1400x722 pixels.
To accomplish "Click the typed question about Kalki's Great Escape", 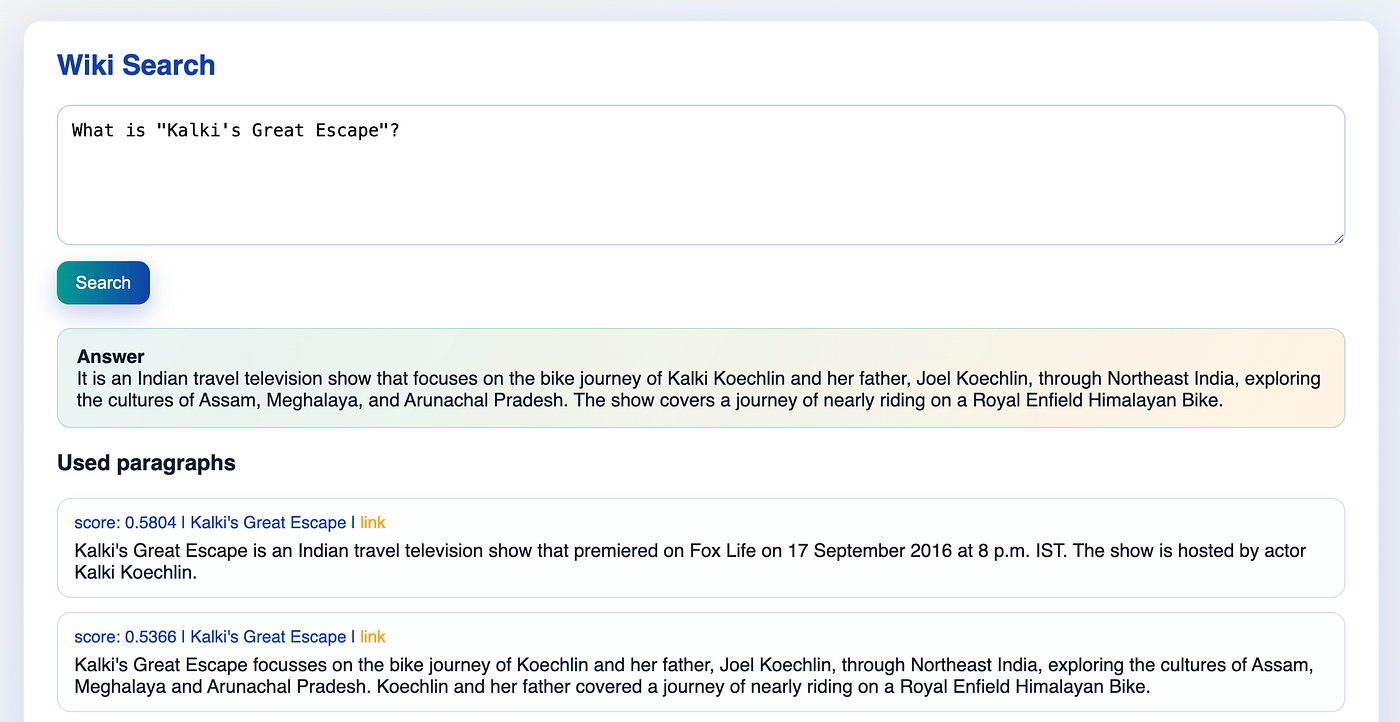I will pyautogui.click(x=236, y=130).
